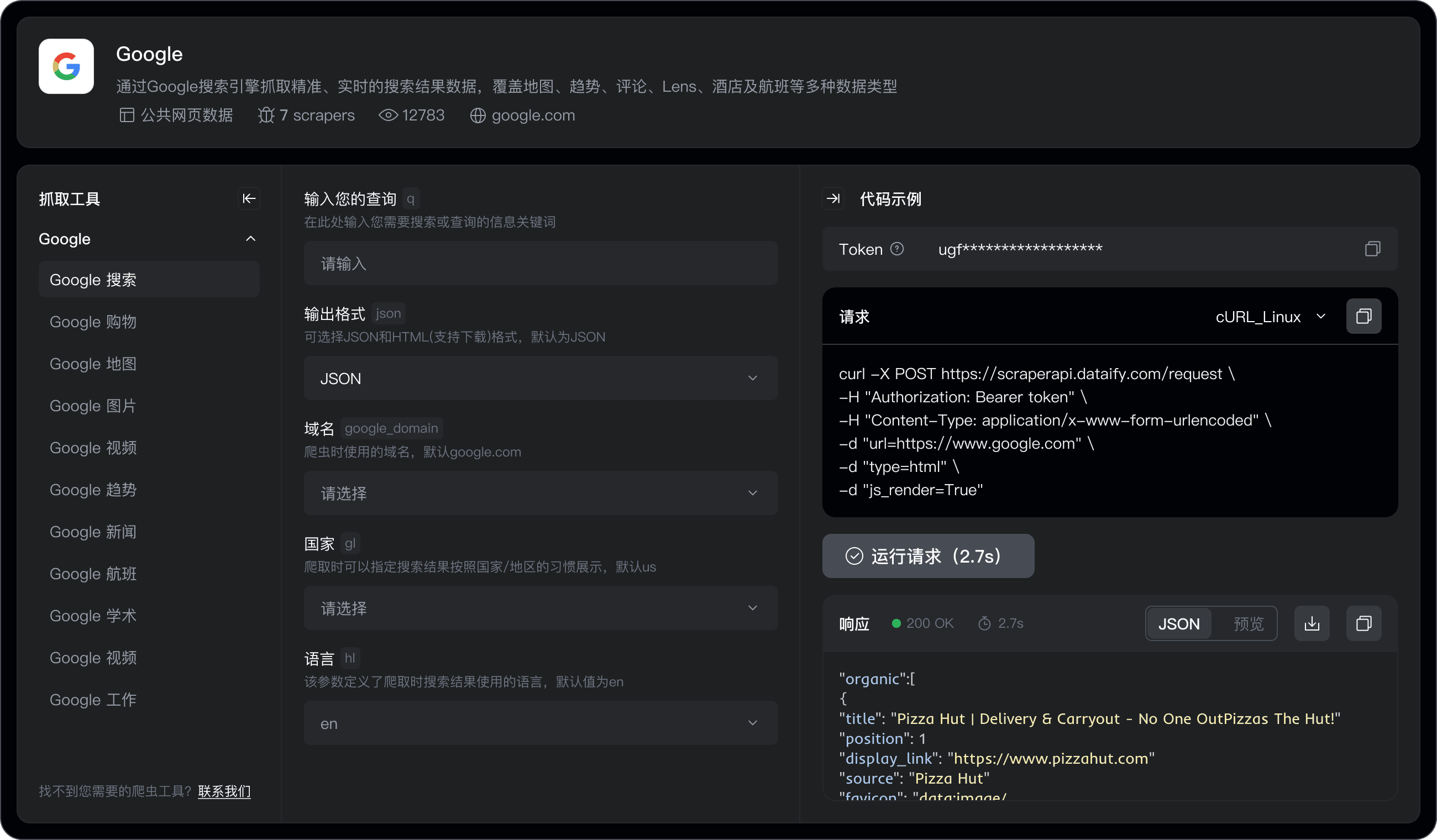Click the google.com globe icon

478,115
